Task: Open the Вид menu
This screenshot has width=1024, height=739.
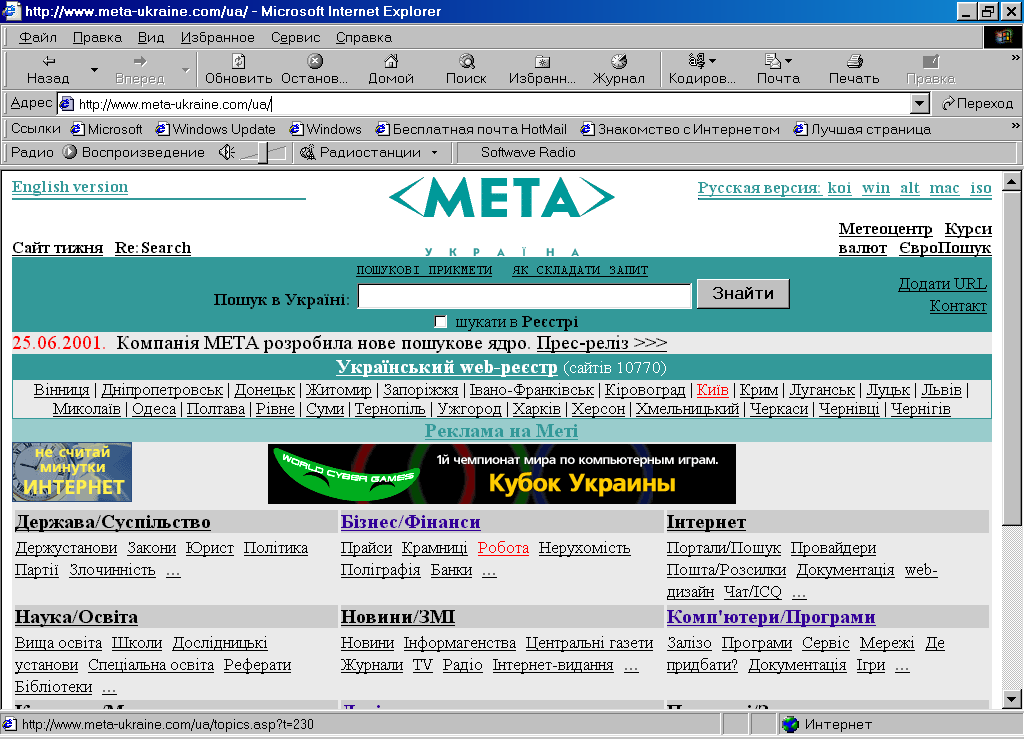Action: (x=151, y=37)
